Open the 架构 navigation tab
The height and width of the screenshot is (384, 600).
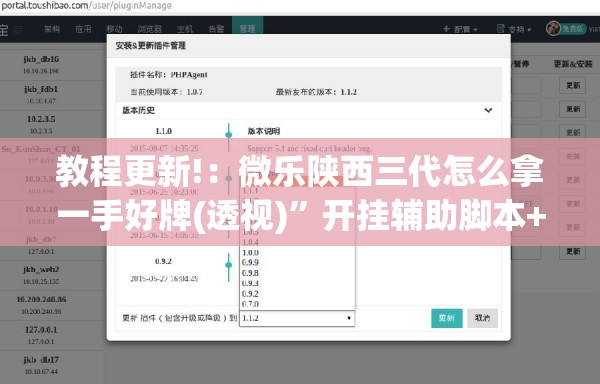[52, 29]
